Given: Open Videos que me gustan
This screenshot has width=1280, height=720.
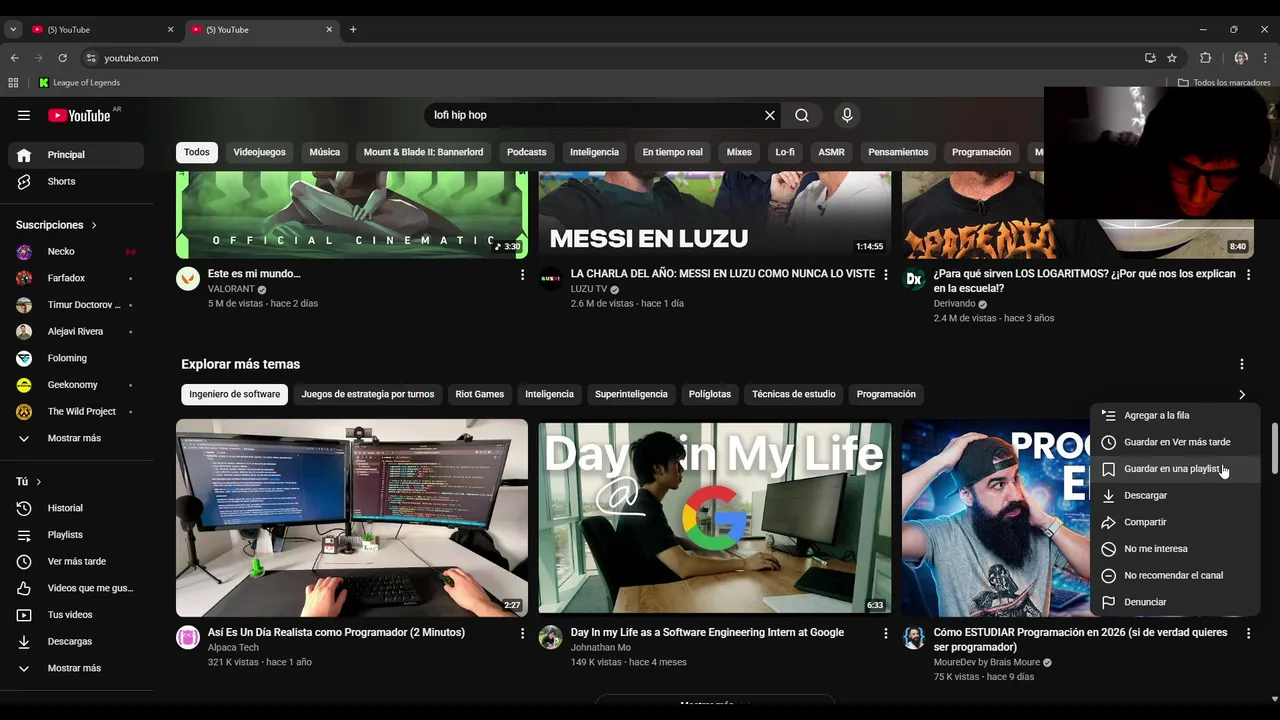Looking at the screenshot, I should click(x=76, y=588).
